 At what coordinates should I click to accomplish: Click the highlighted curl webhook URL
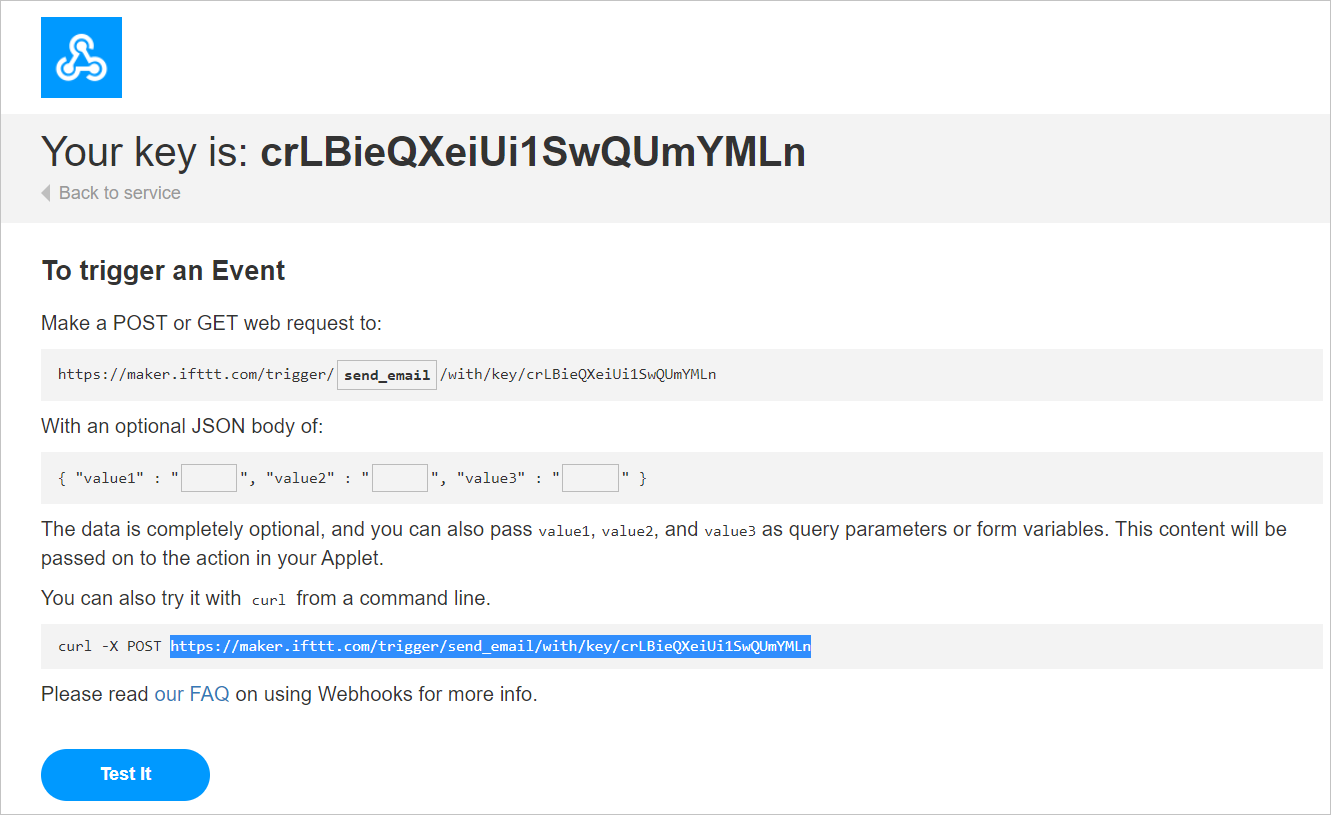tap(490, 646)
